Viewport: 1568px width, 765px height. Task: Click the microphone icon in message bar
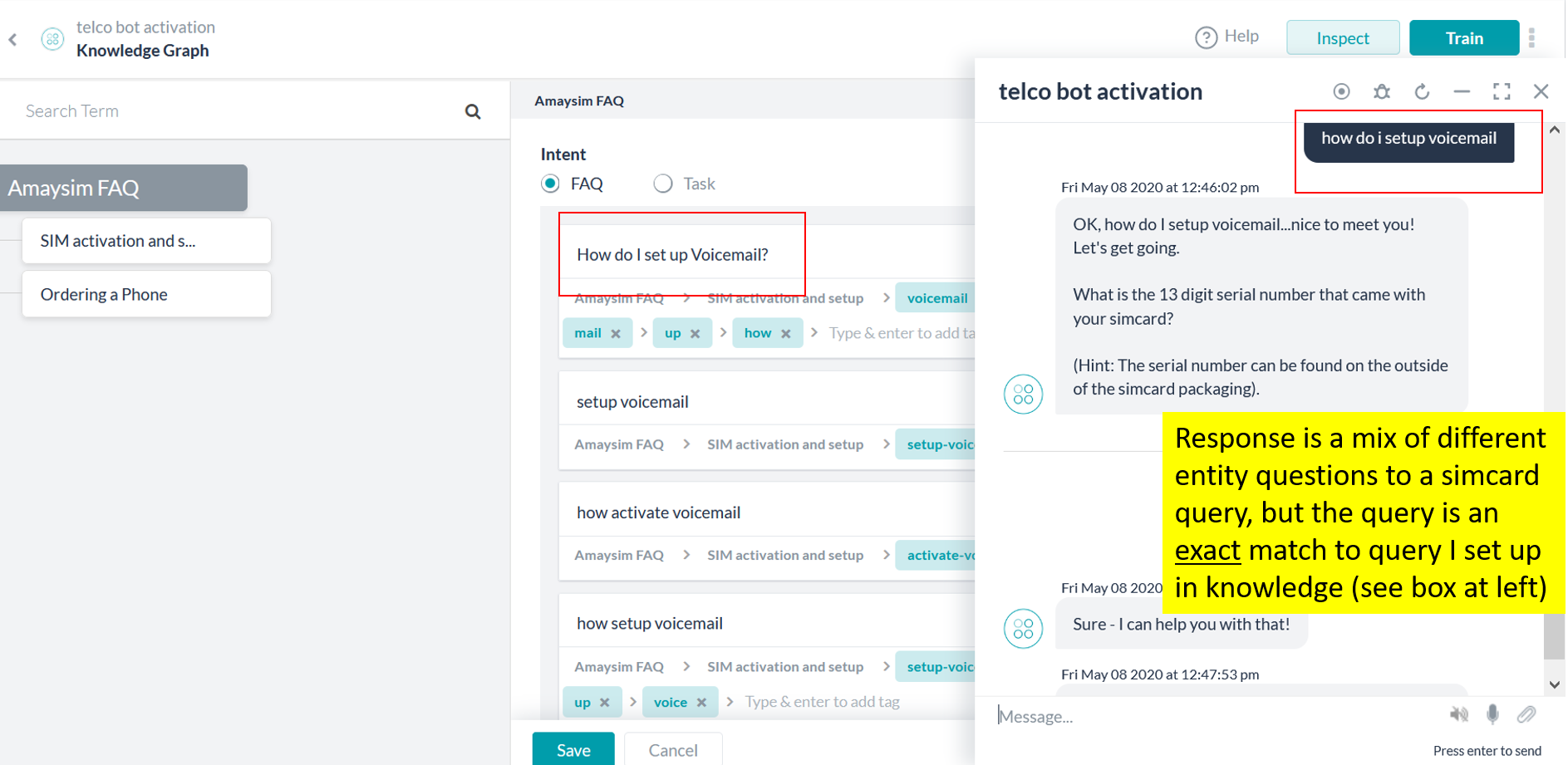pyautogui.click(x=1492, y=714)
